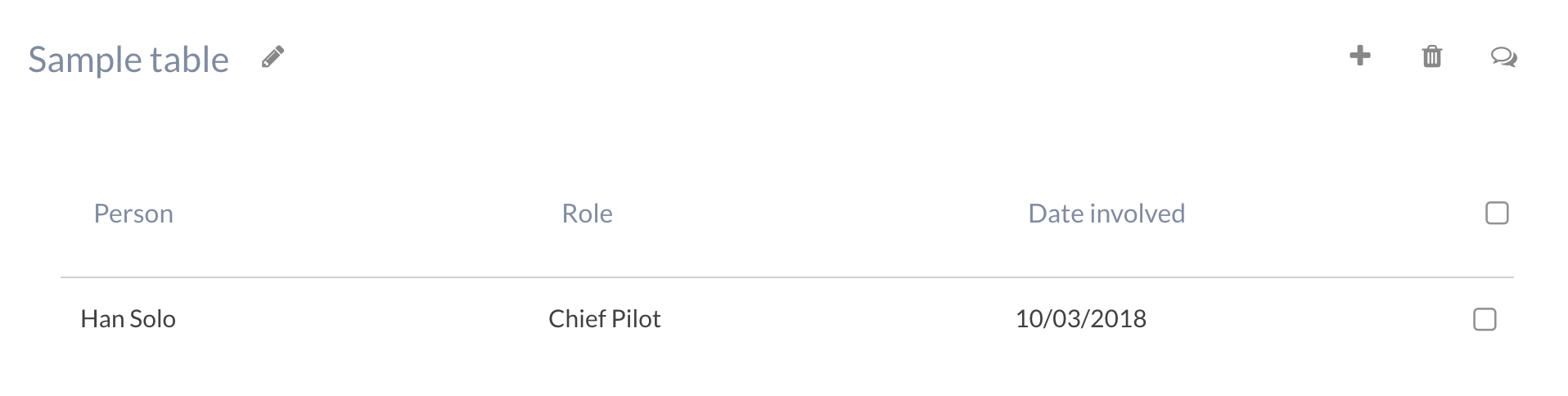Click the Person column header
The width and height of the screenshot is (1568, 396).
133,214
